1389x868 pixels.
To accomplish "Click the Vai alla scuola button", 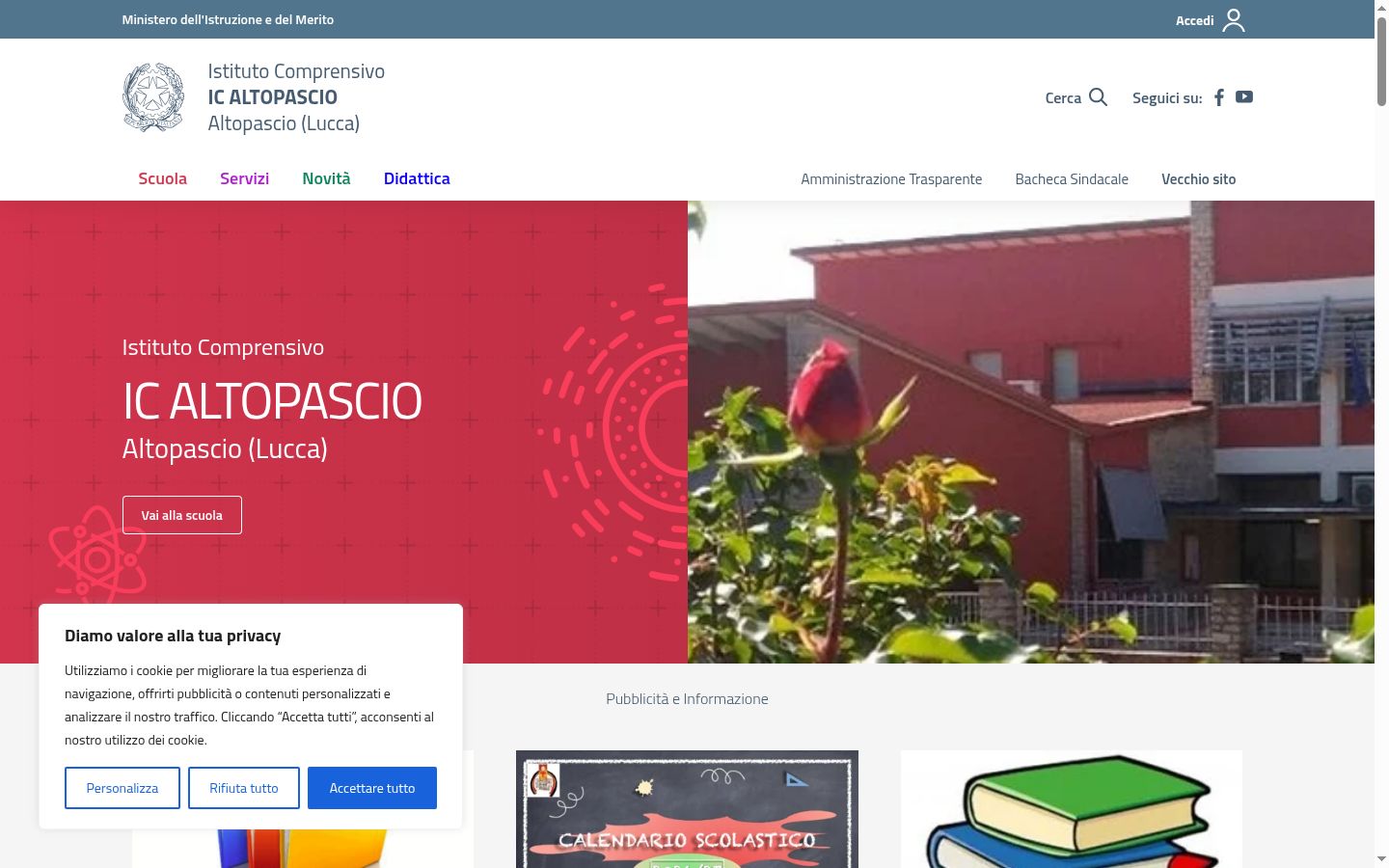I will coord(182,515).
